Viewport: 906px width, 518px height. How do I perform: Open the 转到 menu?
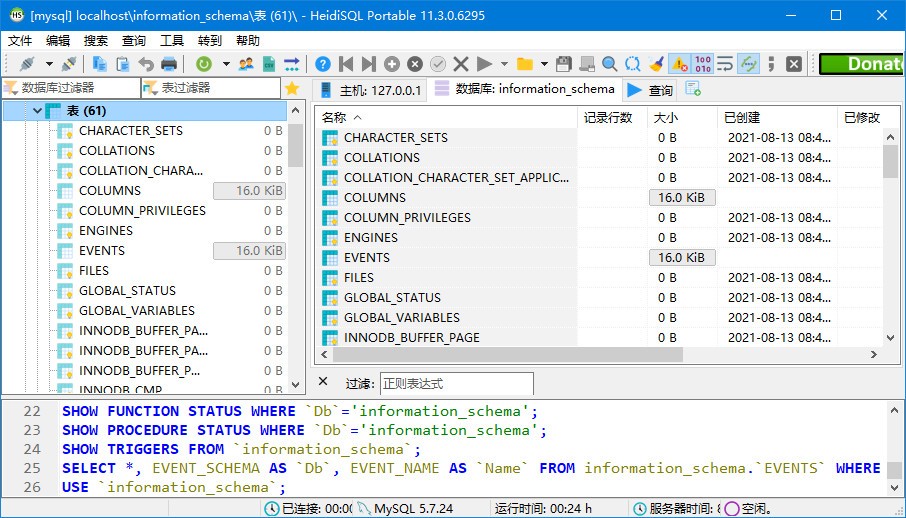tap(210, 40)
